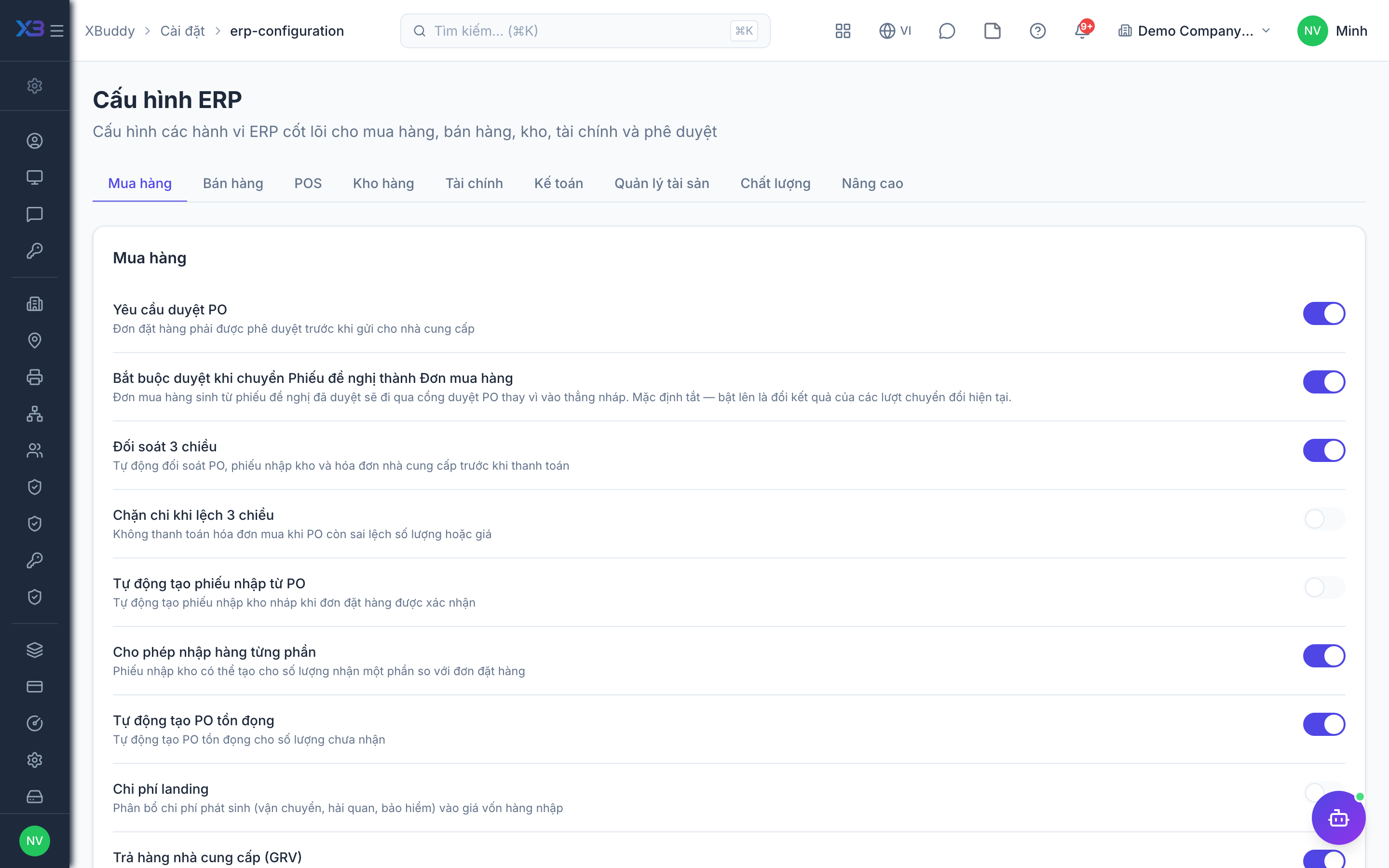Image resolution: width=1389 pixels, height=868 pixels.
Task: Click the sidebar credit card icon
Action: (x=34, y=687)
